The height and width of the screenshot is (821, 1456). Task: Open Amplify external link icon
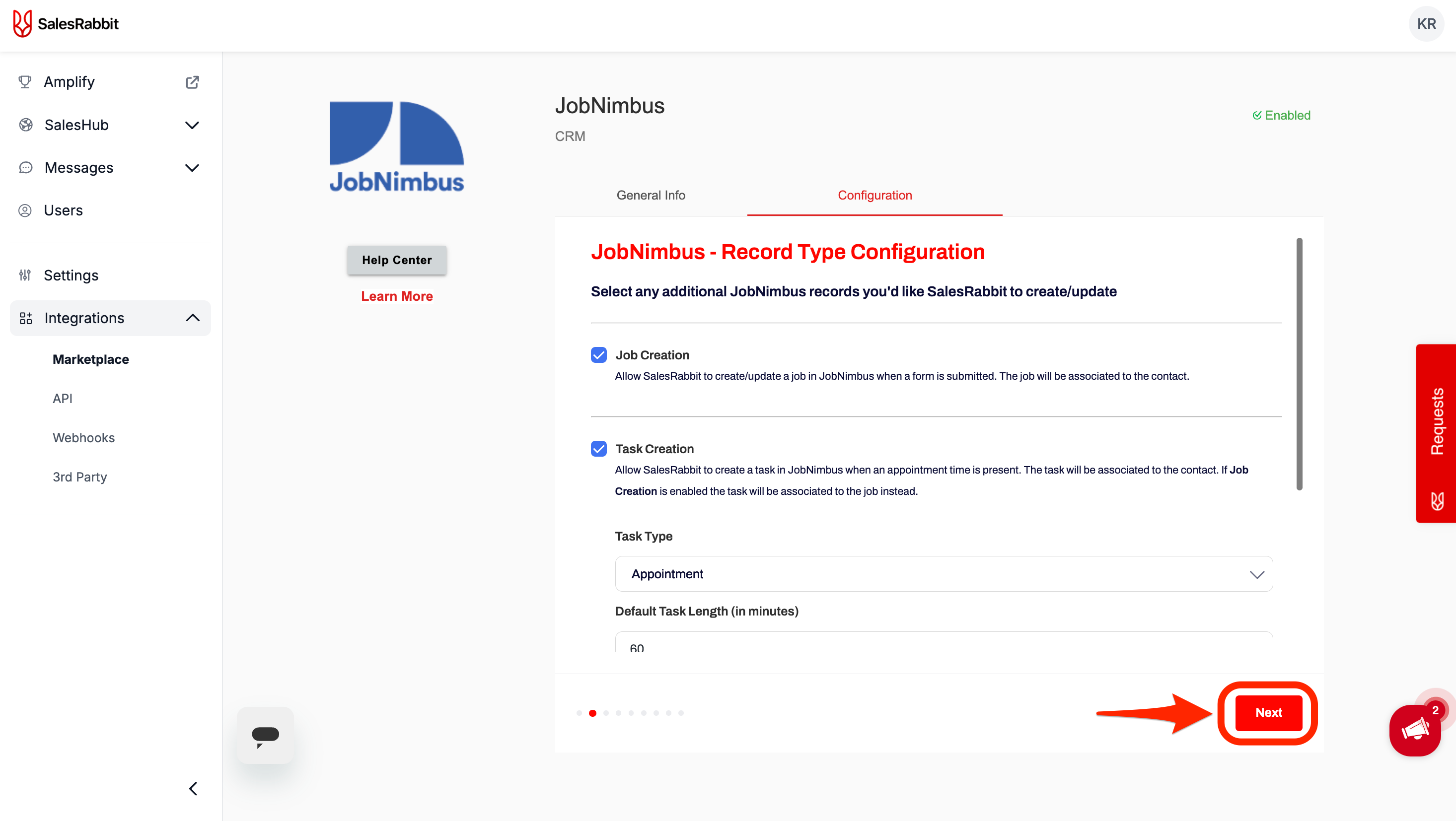coord(192,82)
